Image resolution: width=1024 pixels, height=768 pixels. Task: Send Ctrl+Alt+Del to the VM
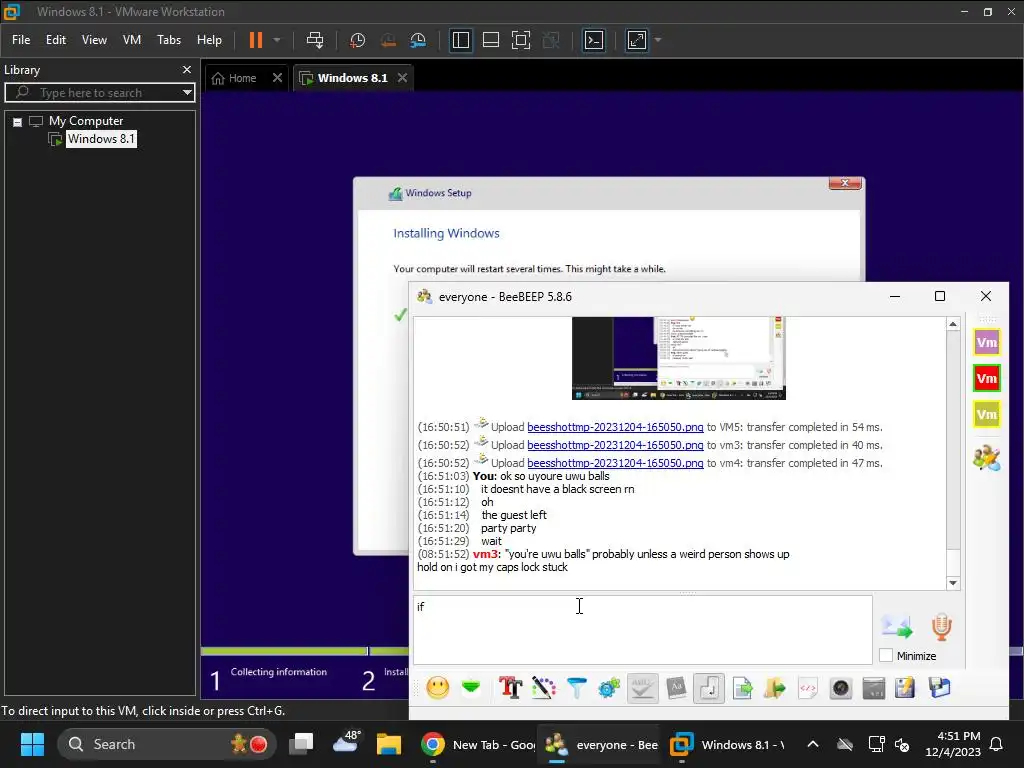pos(315,40)
